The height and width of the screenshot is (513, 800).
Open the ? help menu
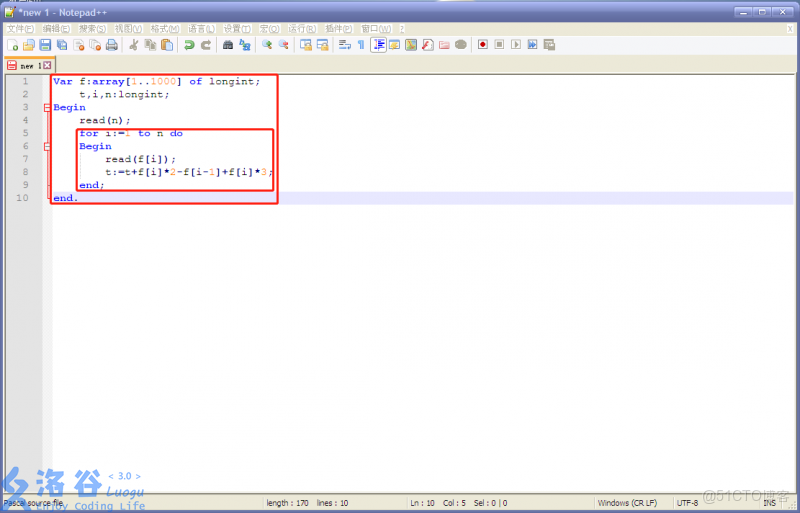(x=402, y=29)
